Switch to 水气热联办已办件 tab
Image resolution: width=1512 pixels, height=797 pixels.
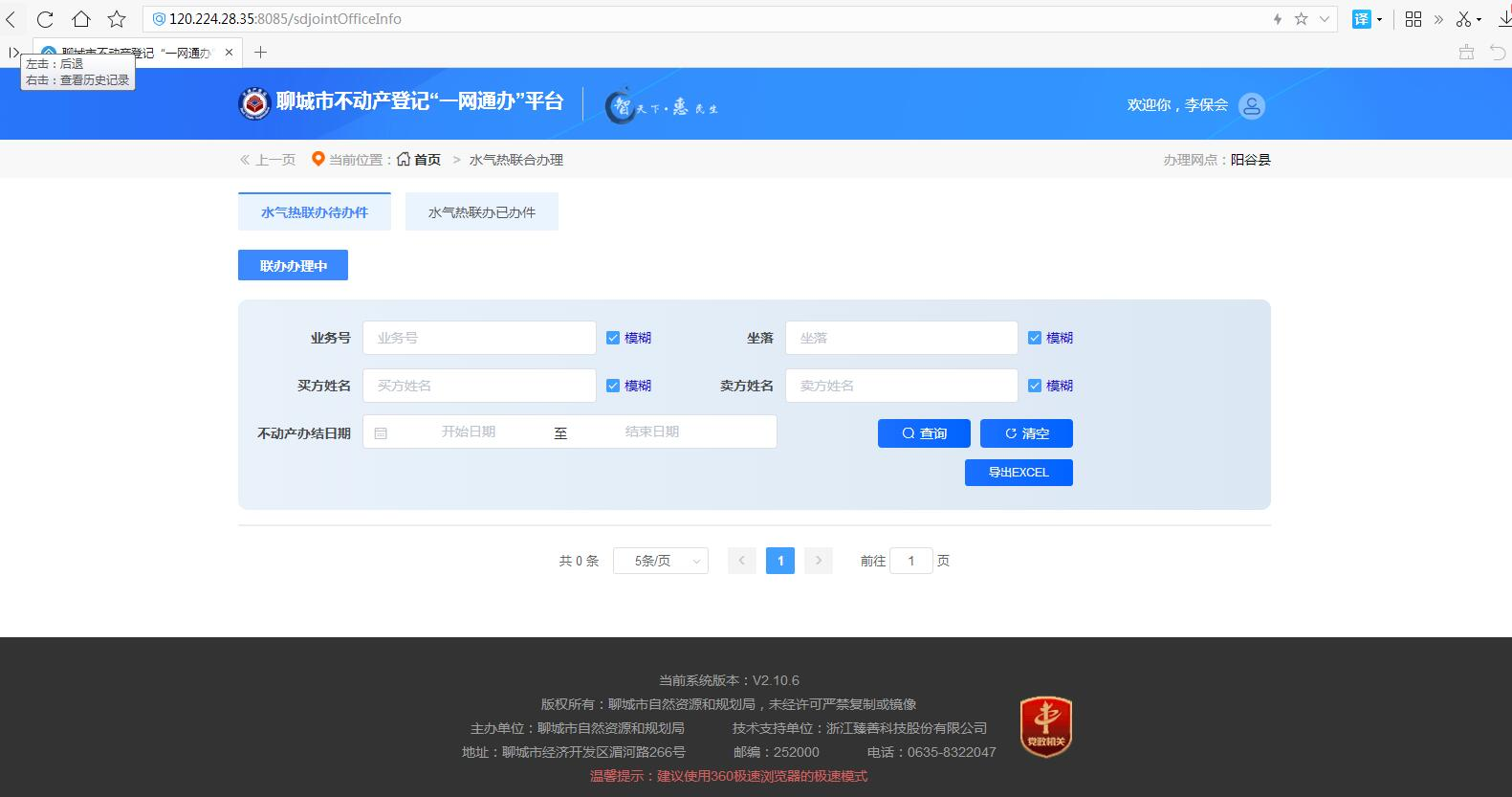tap(481, 212)
